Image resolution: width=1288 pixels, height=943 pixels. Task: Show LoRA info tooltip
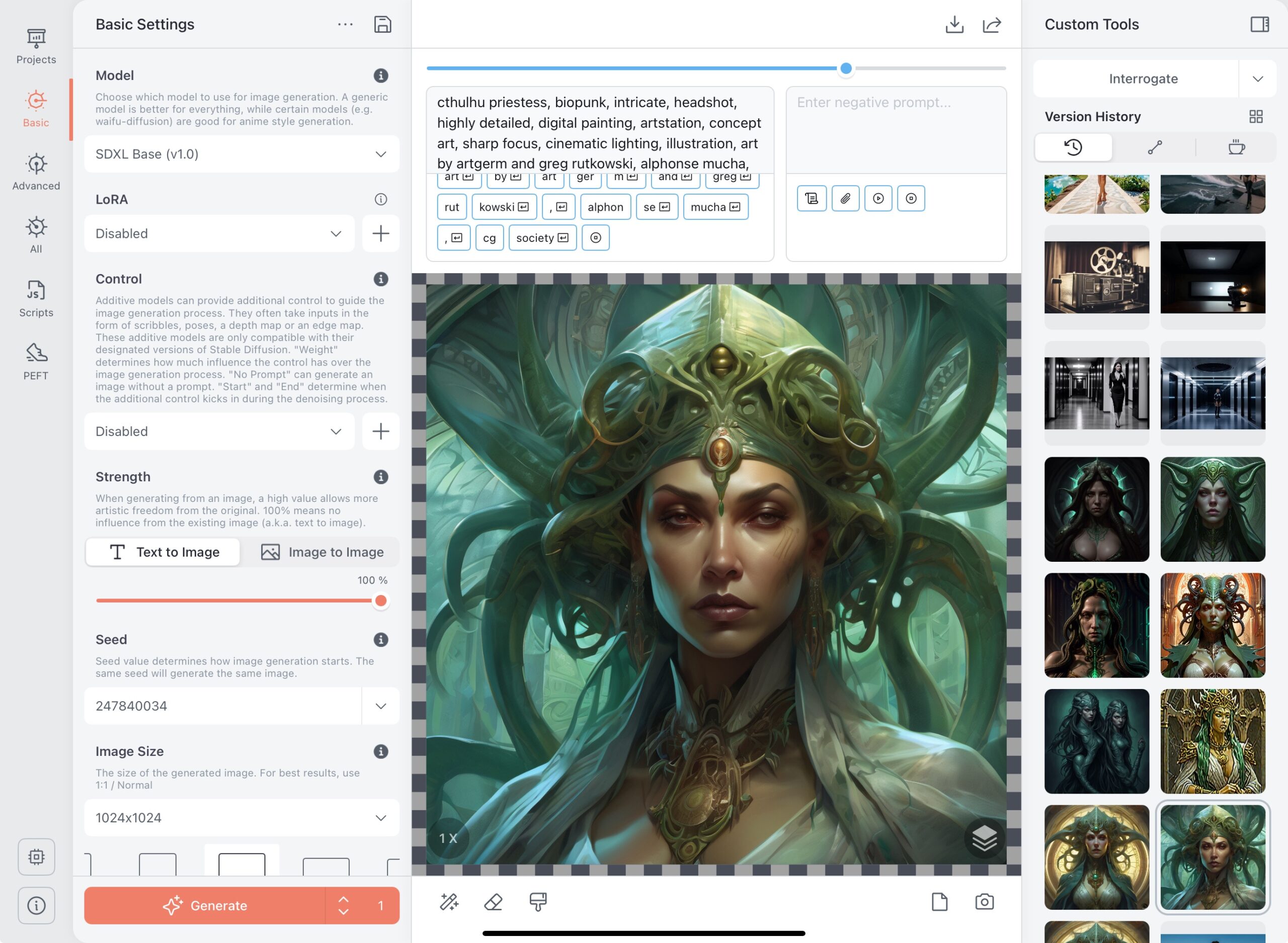tap(381, 199)
